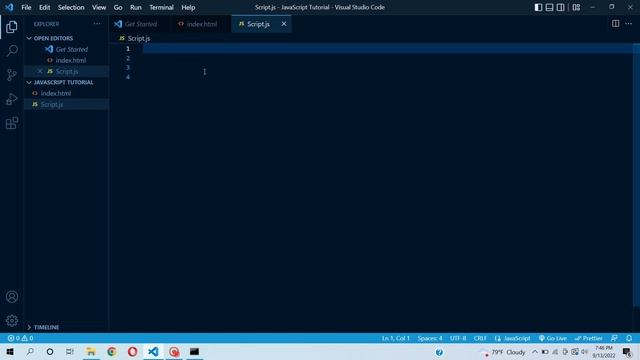Open the View menu
640x360 pixels.
[99, 7]
